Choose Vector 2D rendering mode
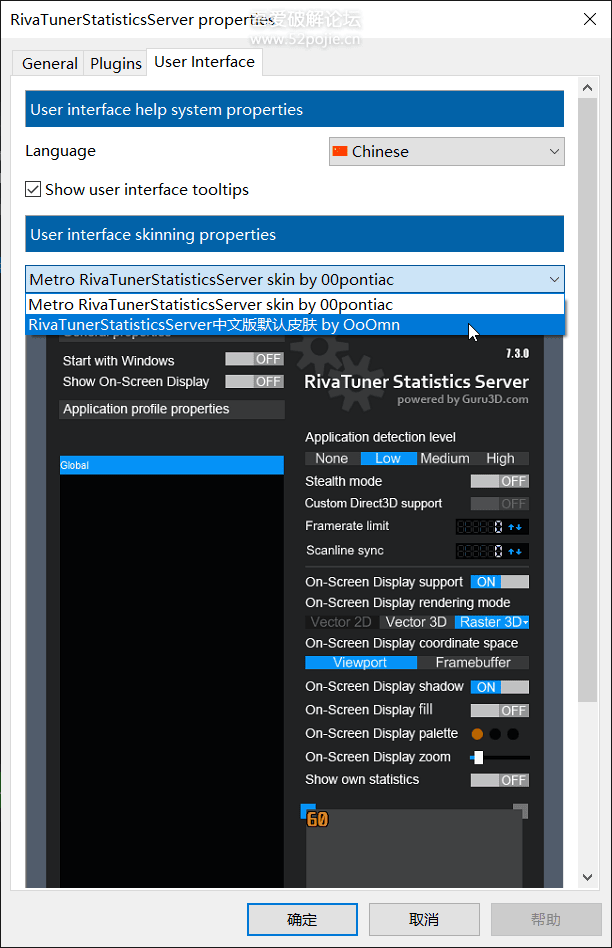 (x=342, y=622)
